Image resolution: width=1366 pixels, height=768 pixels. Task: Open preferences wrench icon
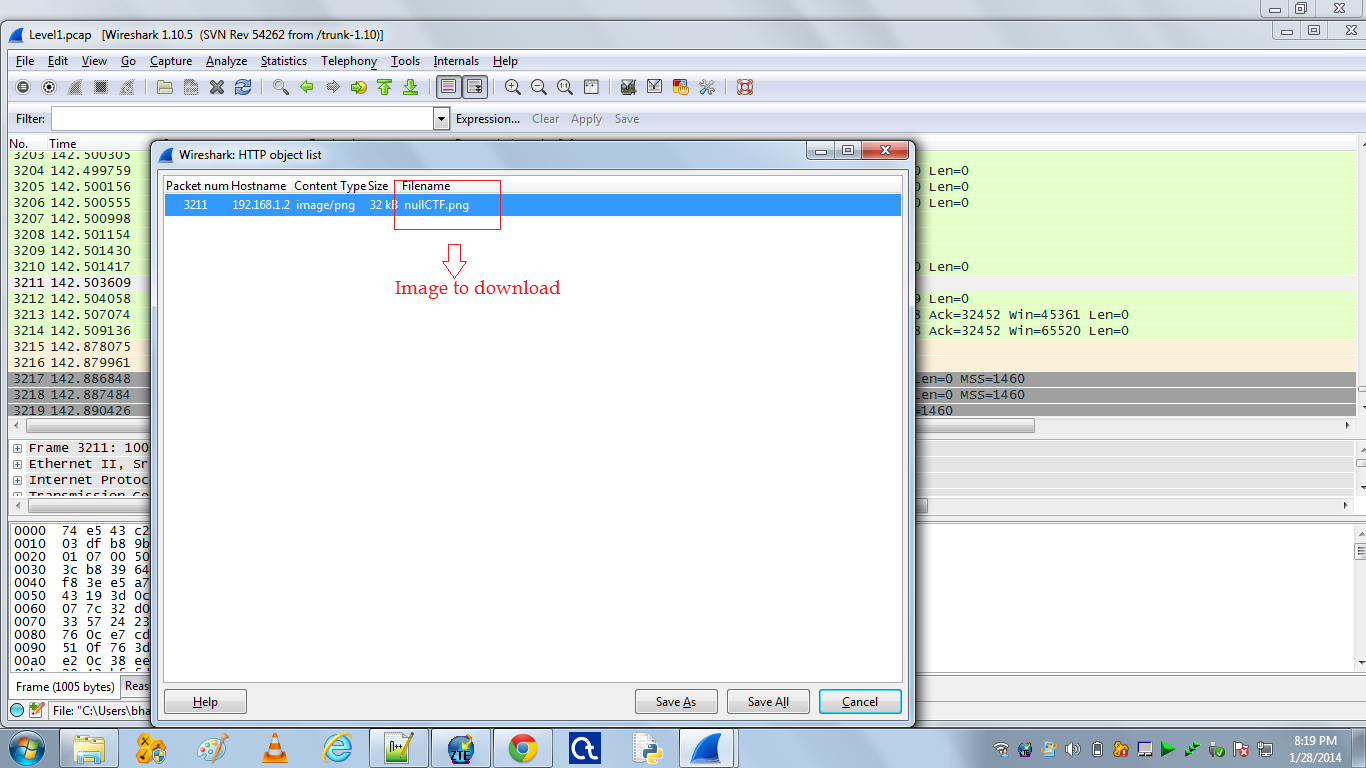[707, 87]
